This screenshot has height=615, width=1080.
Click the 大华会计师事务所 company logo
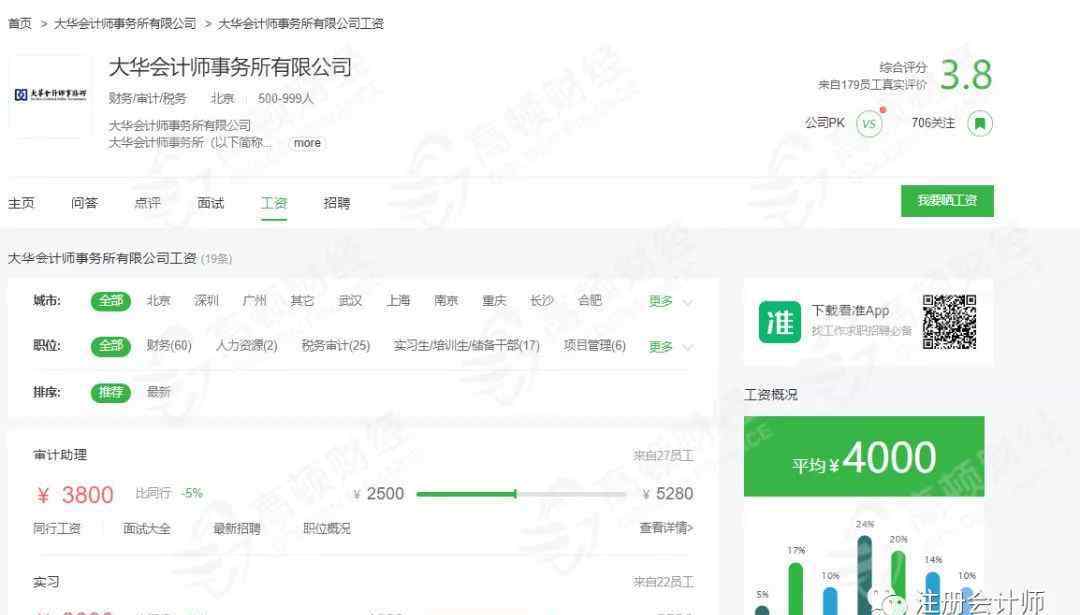pos(50,94)
